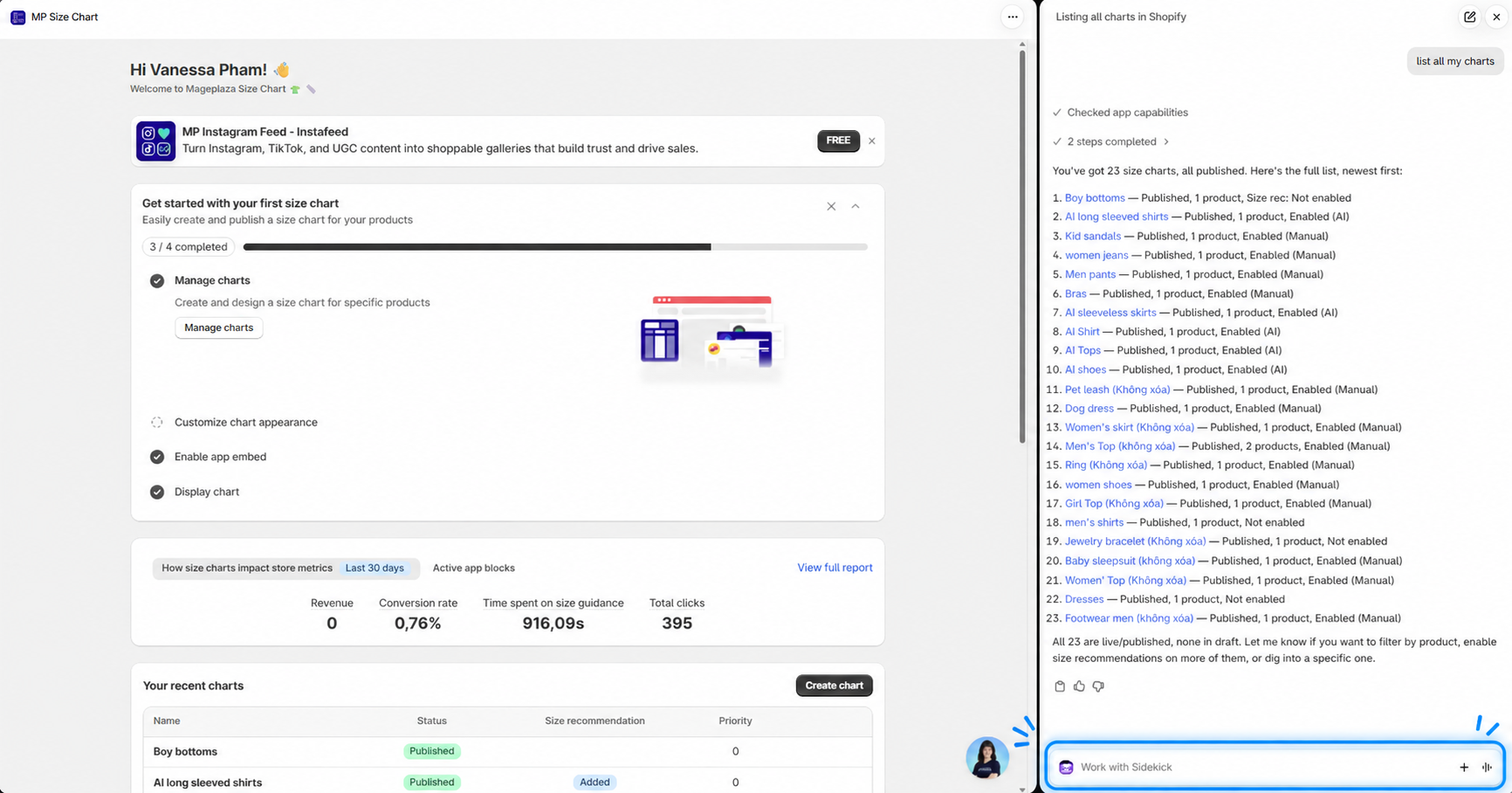
Task: Click the Published badge for Boy bottoms row
Action: pyautogui.click(x=432, y=751)
